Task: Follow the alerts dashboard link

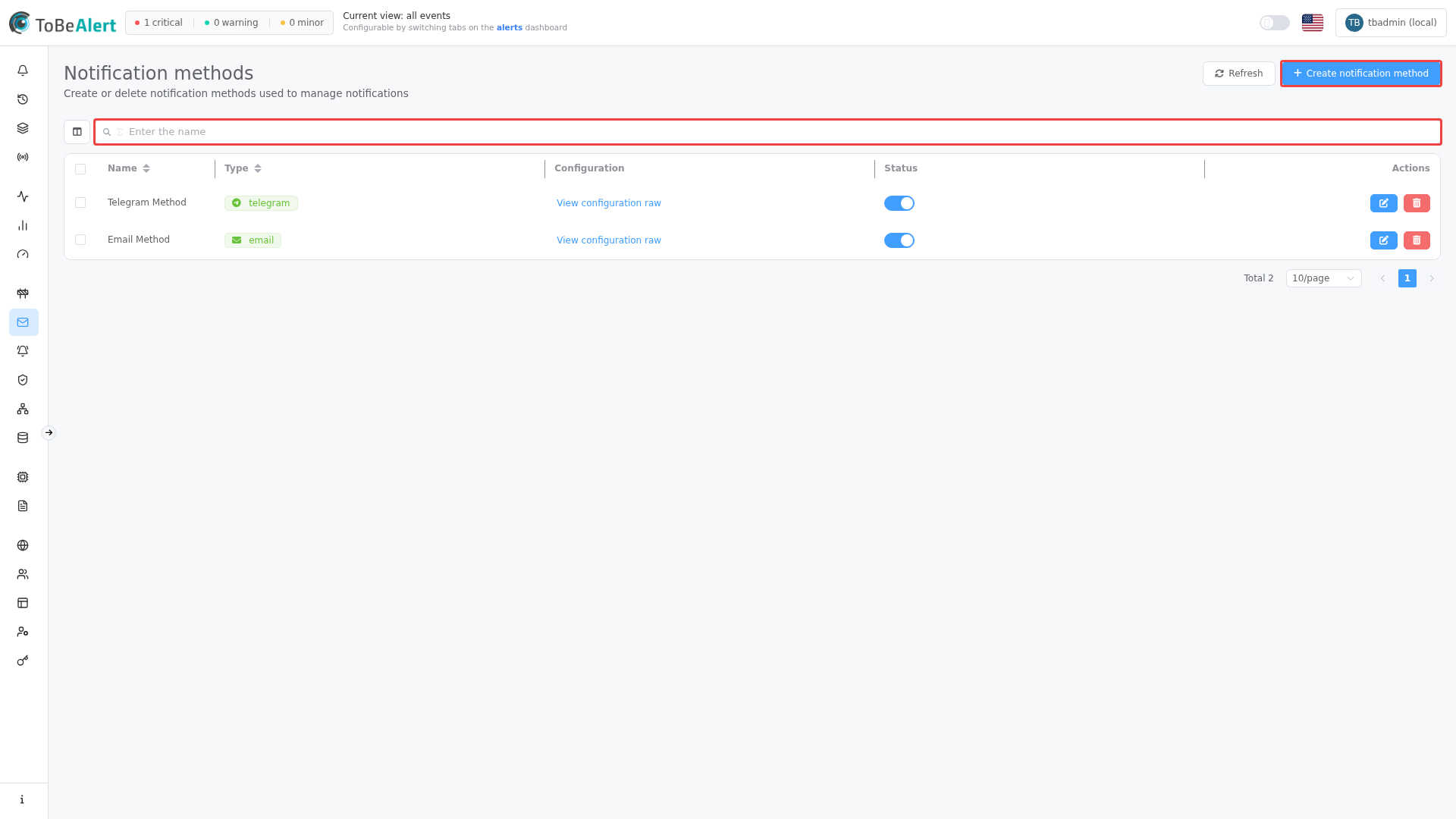Action: [x=509, y=28]
